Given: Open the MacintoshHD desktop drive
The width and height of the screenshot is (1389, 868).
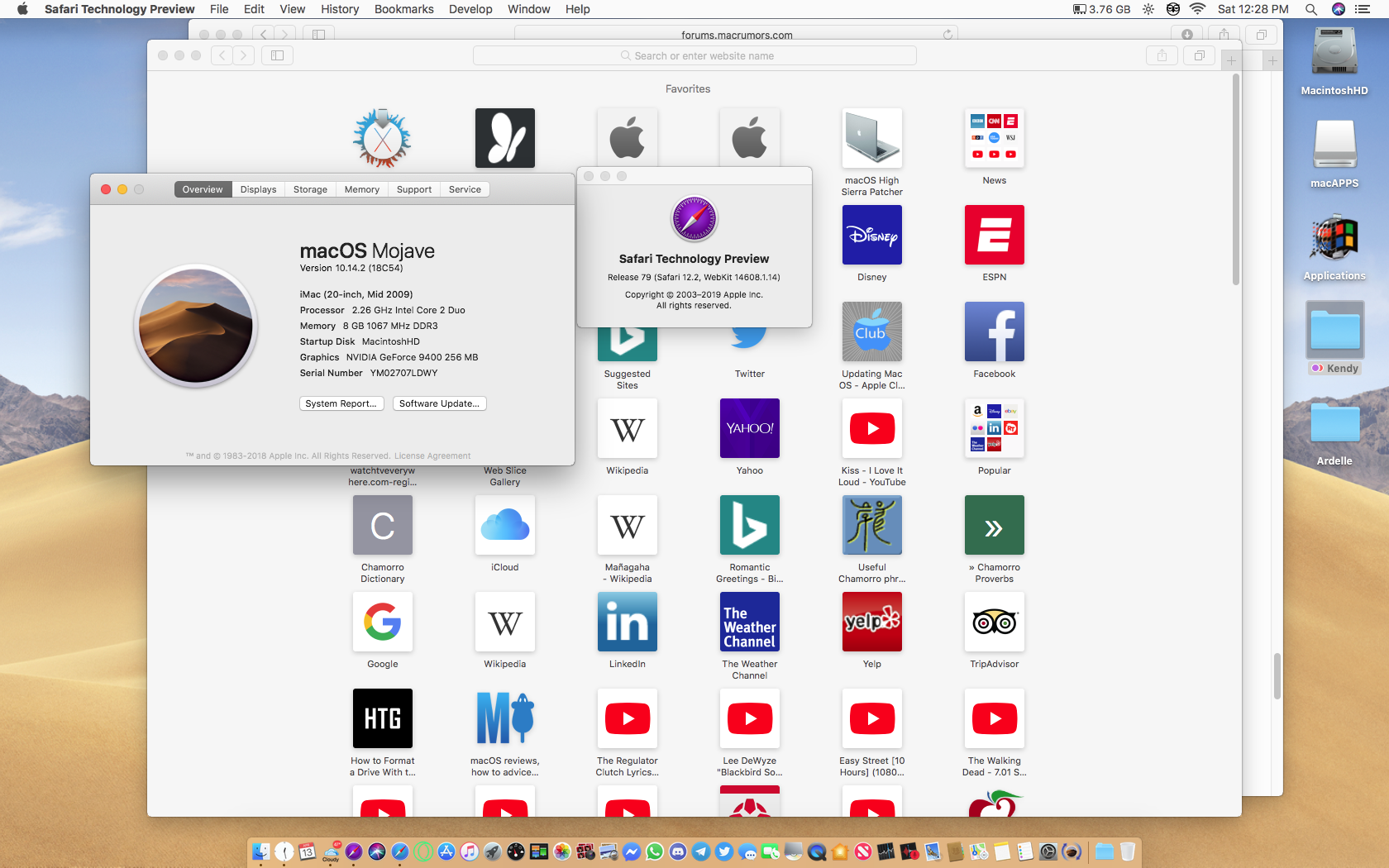Looking at the screenshot, I should 1334,53.
